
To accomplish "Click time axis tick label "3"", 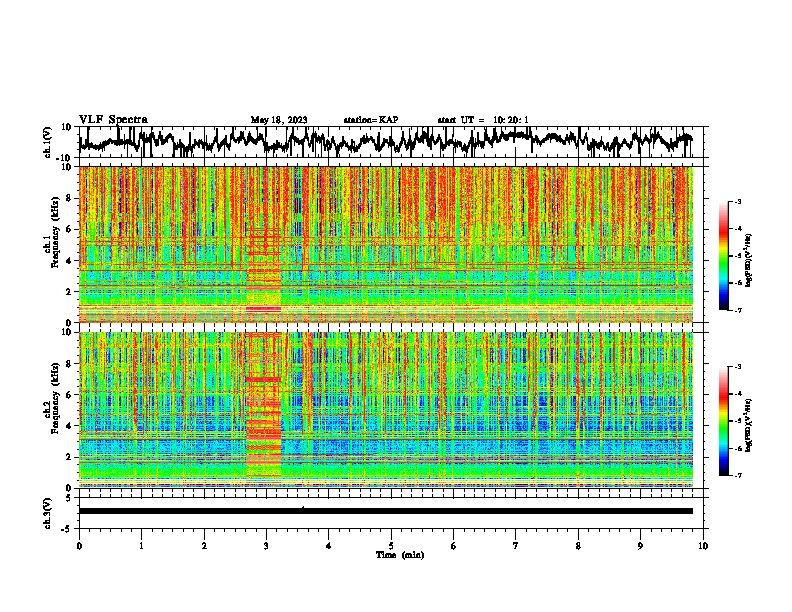I will point(266,546).
